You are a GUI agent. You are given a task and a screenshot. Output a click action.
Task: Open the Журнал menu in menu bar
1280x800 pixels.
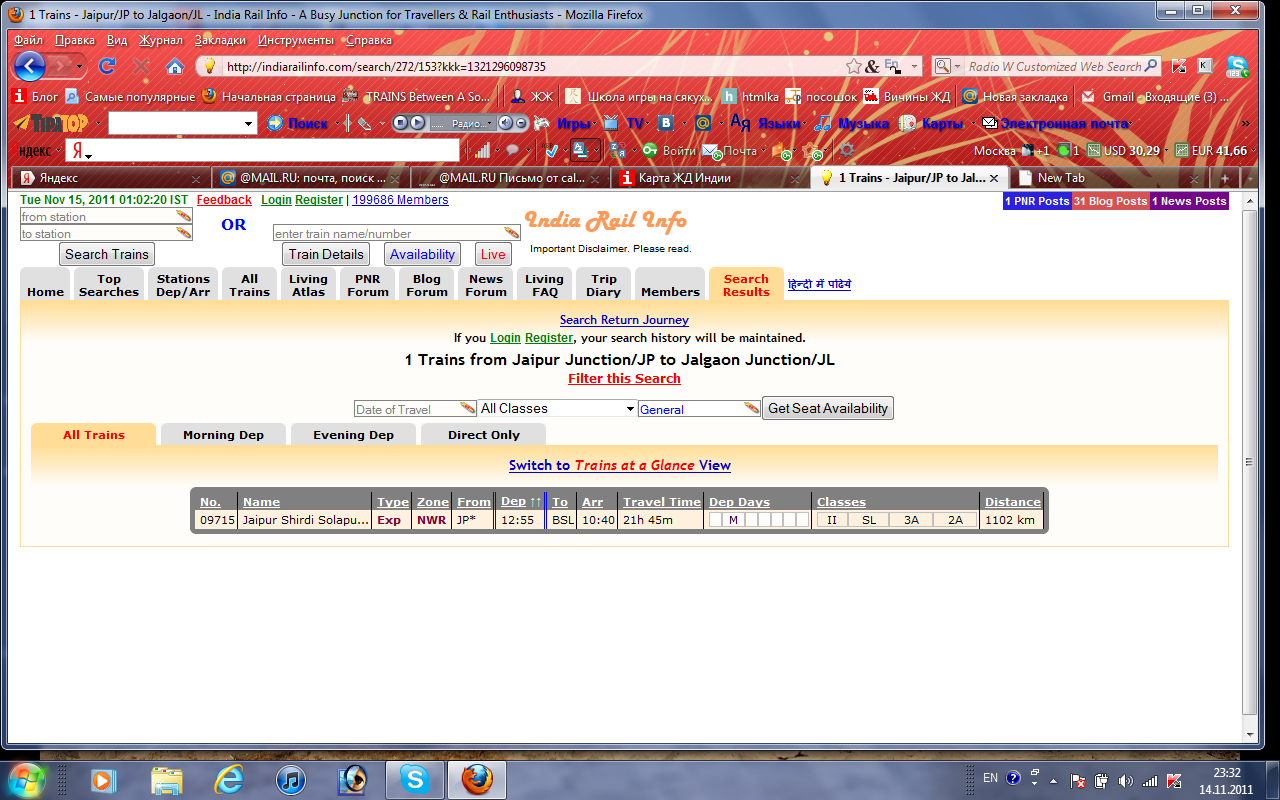click(x=160, y=40)
